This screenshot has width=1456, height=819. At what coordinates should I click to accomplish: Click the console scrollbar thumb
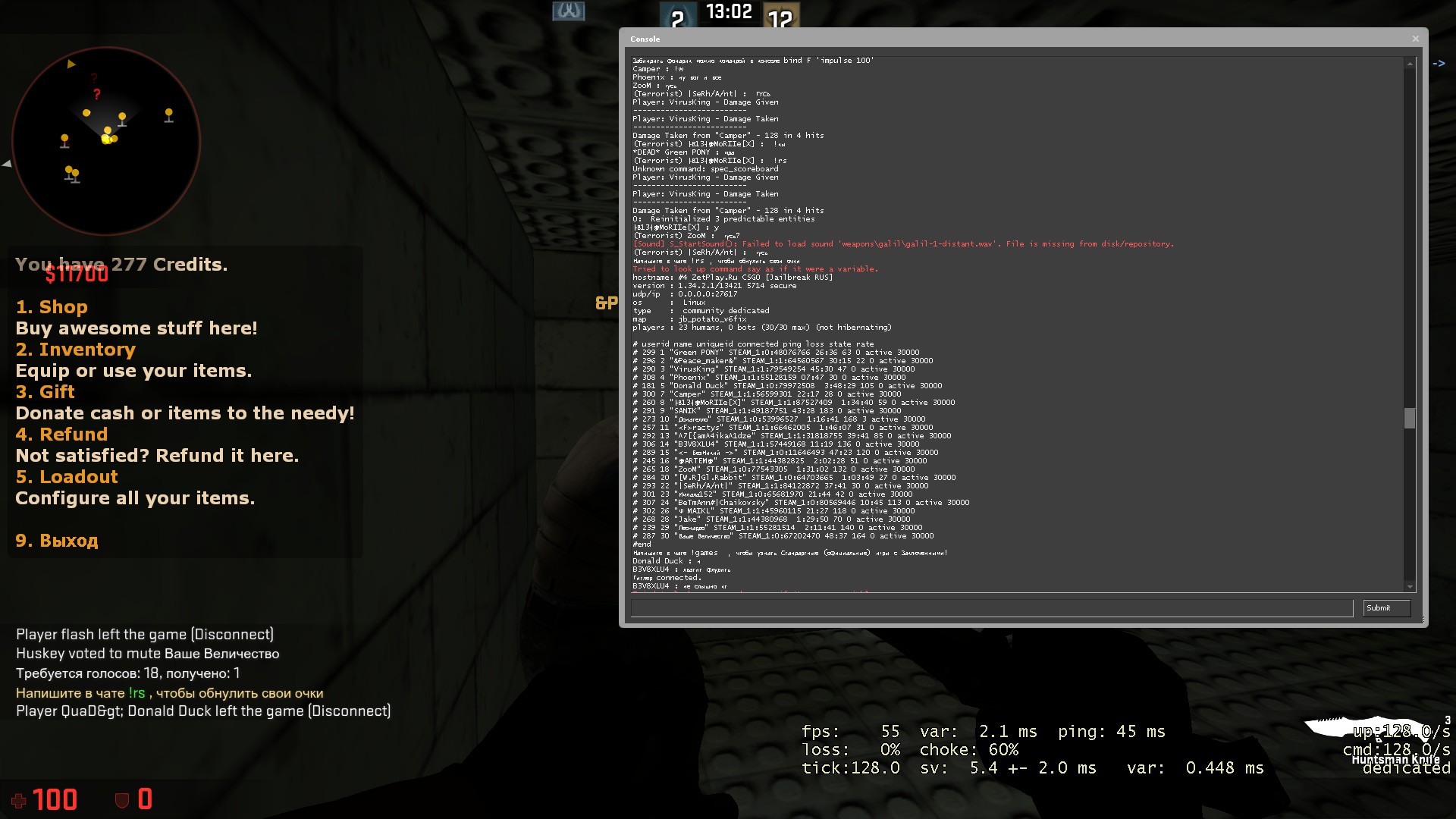[x=1410, y=418]
